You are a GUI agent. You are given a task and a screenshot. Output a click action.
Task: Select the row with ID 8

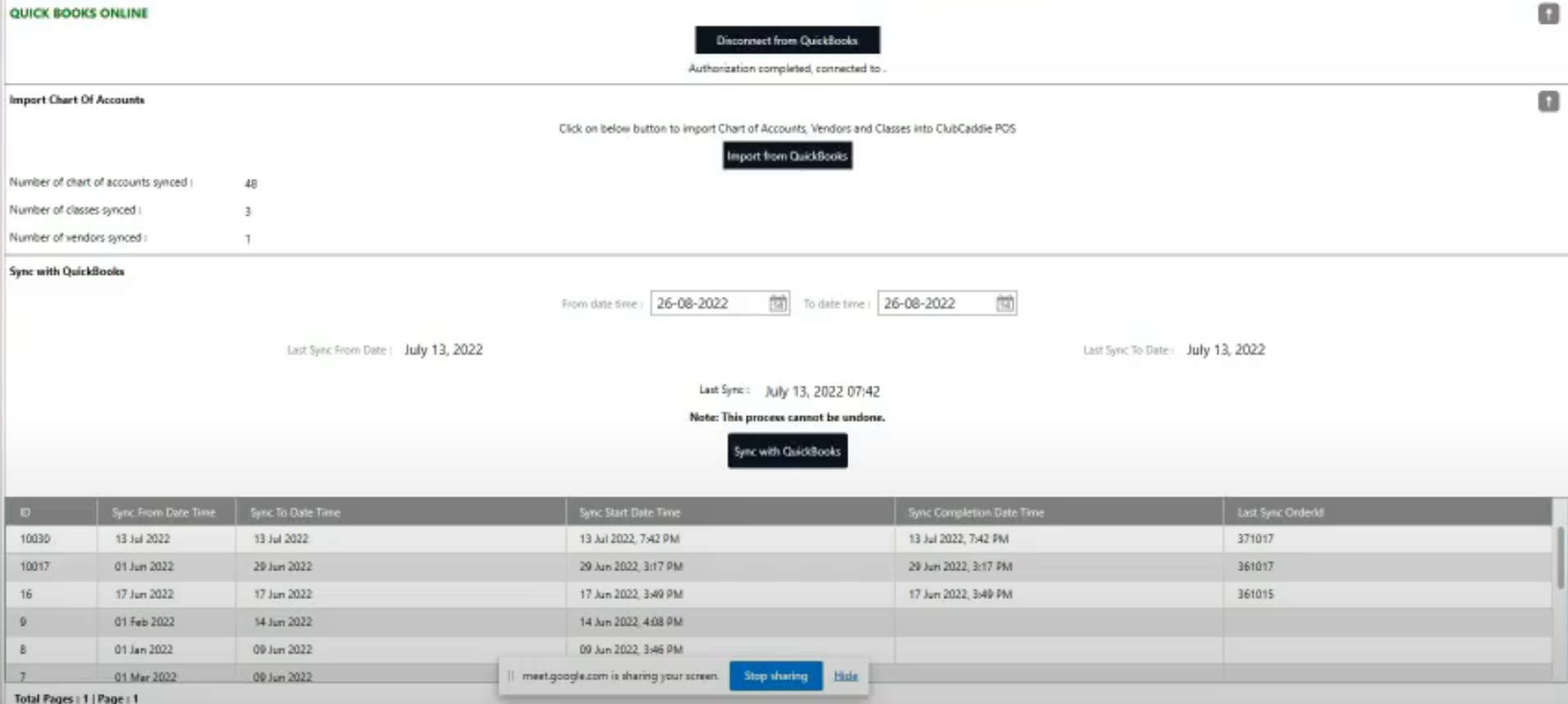click(779, 650)
